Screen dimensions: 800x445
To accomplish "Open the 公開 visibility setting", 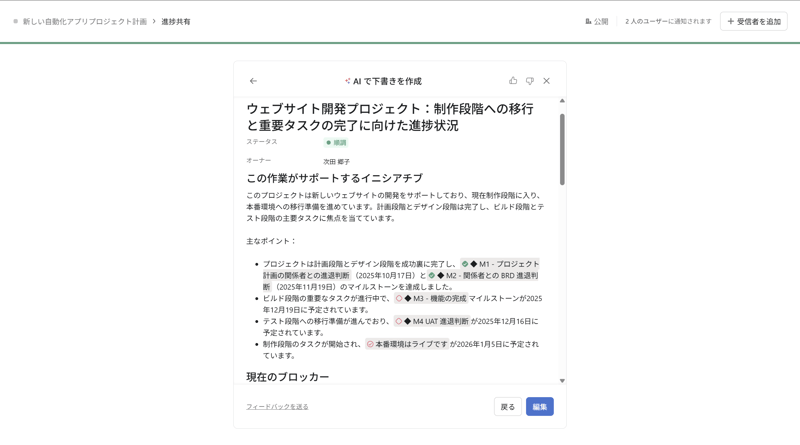I will tap(596, 21).
